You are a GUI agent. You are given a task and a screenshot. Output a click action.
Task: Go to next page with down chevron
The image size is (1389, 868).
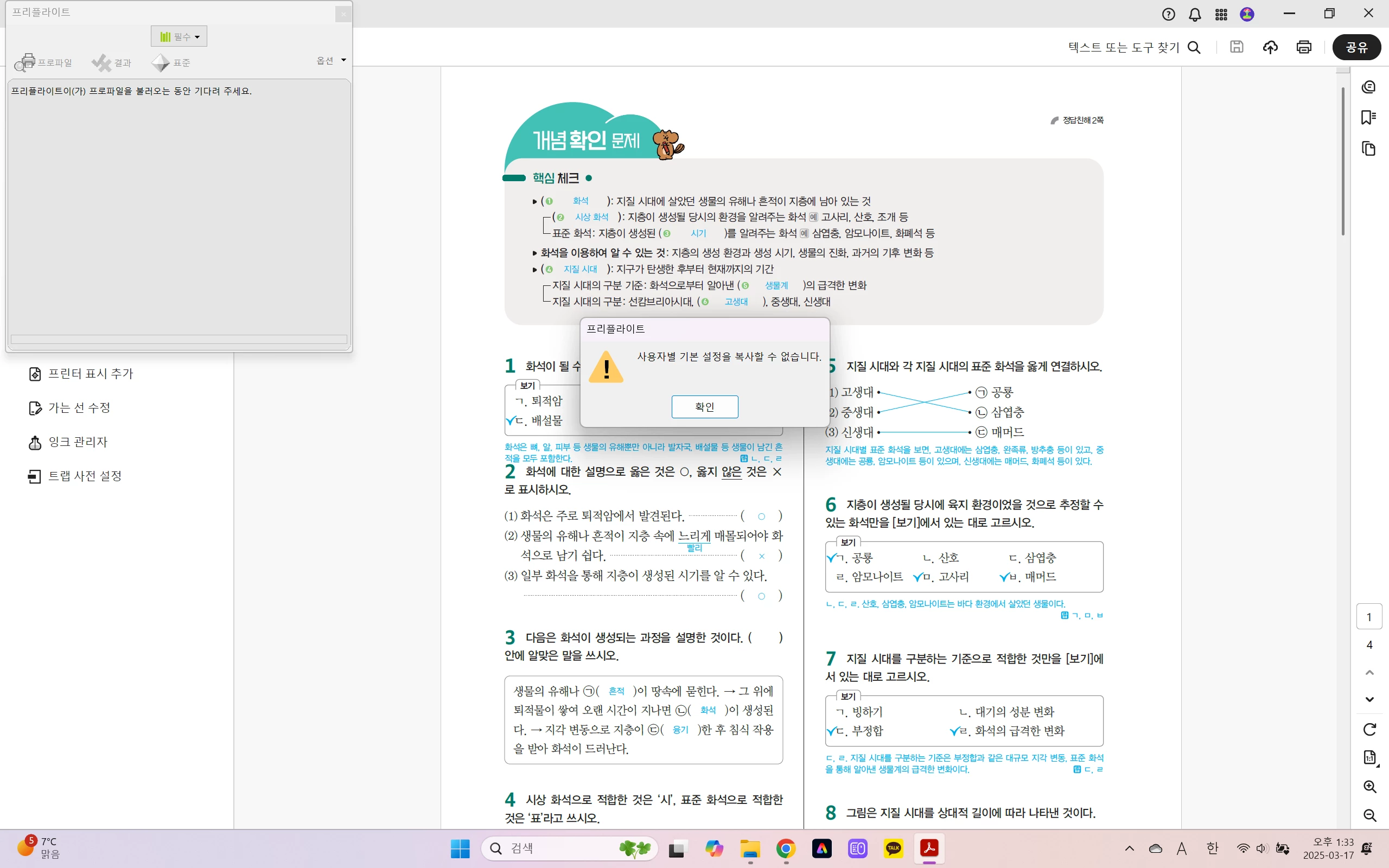point(1369,699)
